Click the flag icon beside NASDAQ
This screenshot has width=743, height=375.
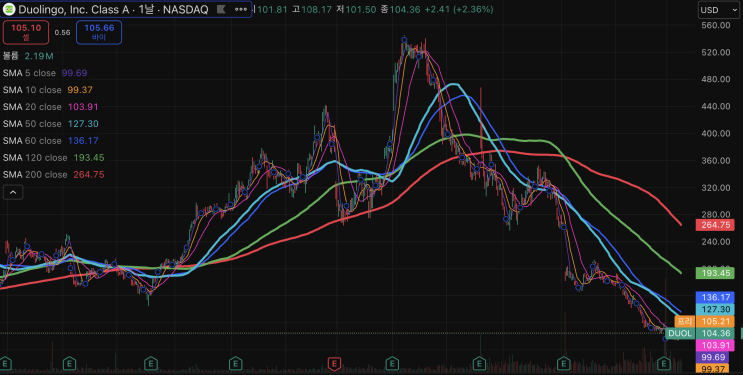(221, 9)
